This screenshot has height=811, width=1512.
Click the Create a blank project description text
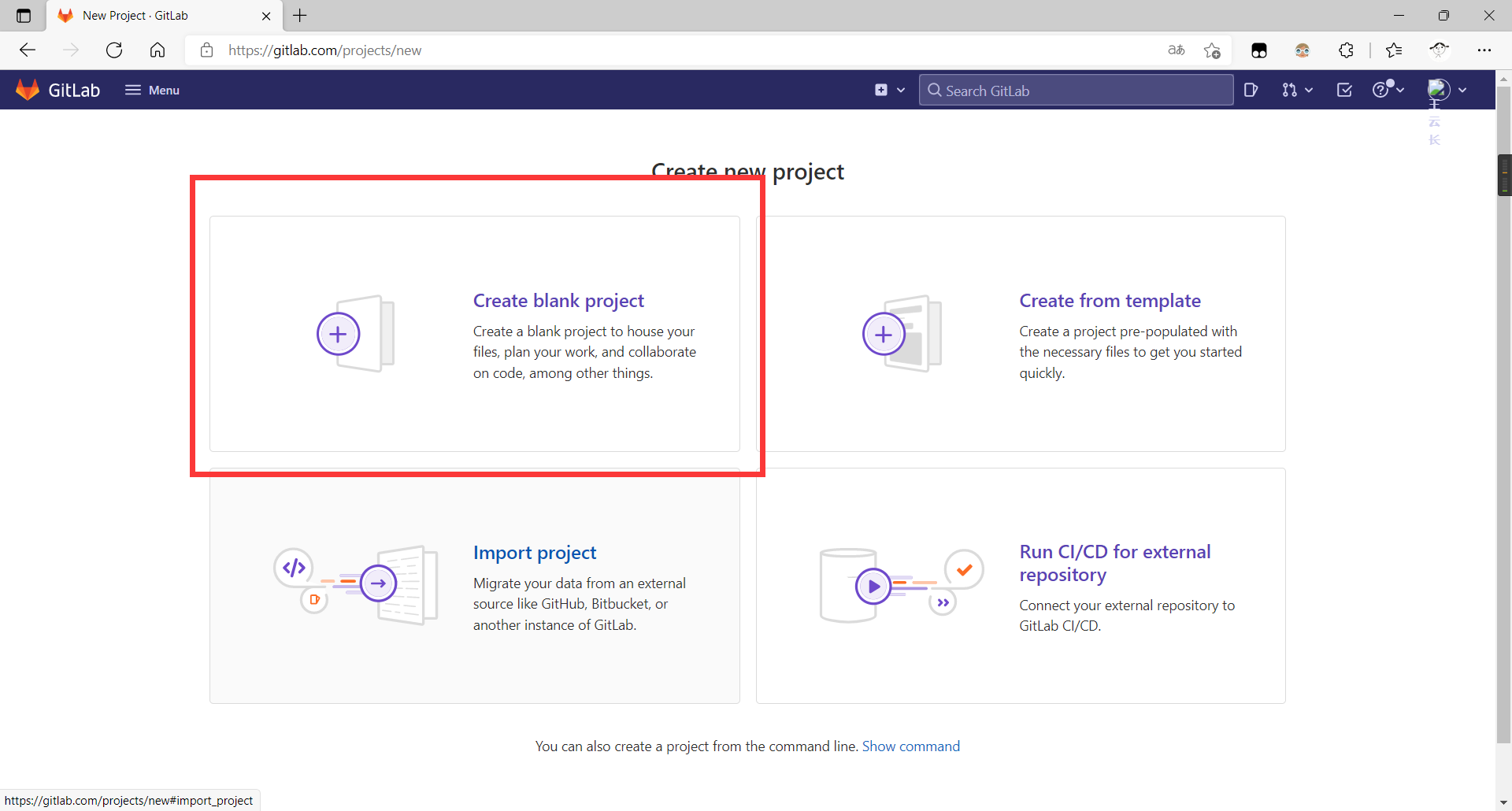[x=584, y=352]
